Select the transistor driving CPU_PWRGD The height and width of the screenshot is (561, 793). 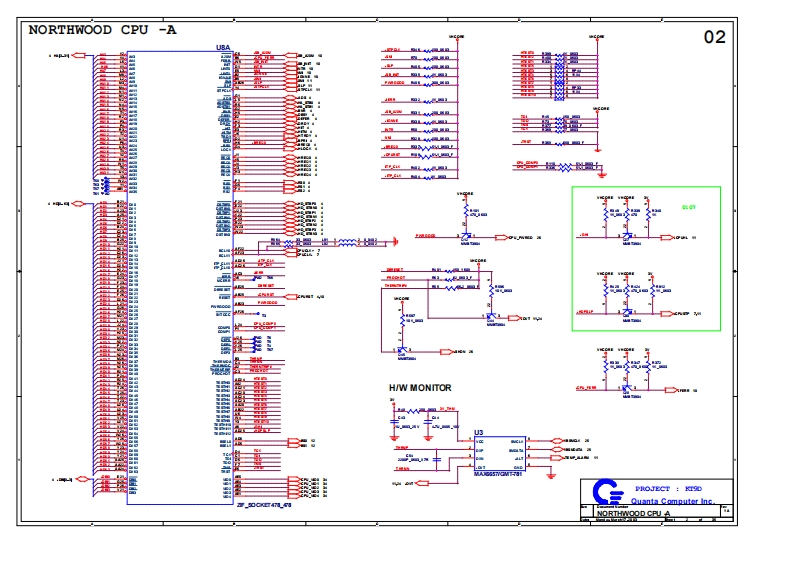tap(466, 236)
